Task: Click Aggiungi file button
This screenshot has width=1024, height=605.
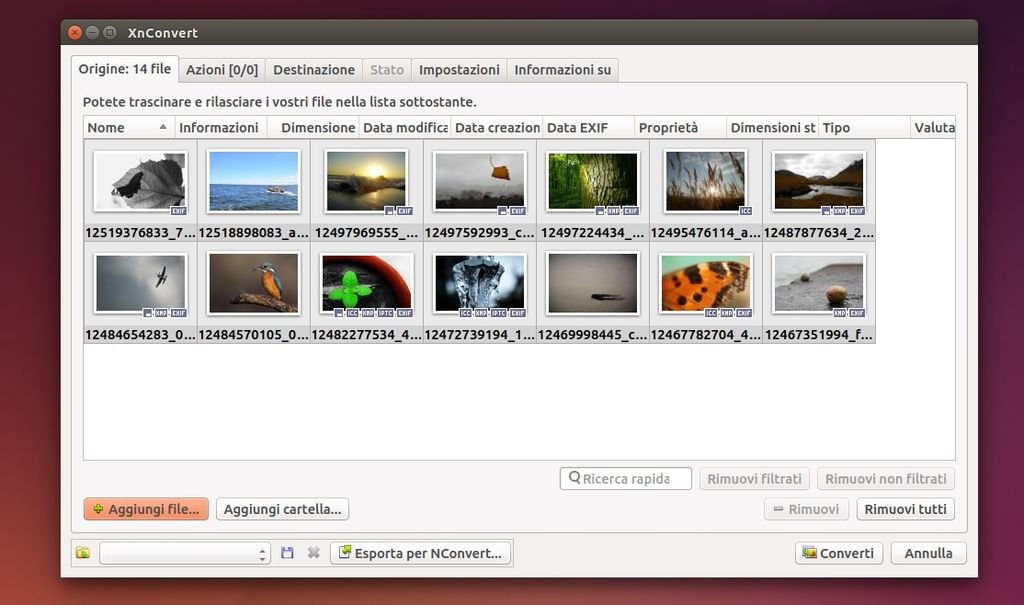Action: 146,509
